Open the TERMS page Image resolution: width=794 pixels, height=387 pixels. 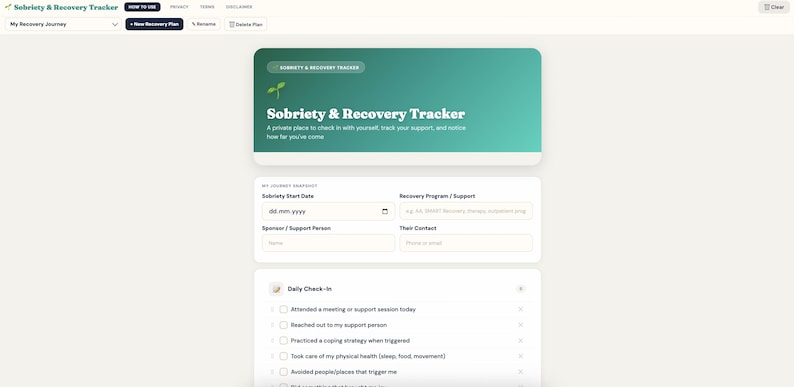(207, 7)
